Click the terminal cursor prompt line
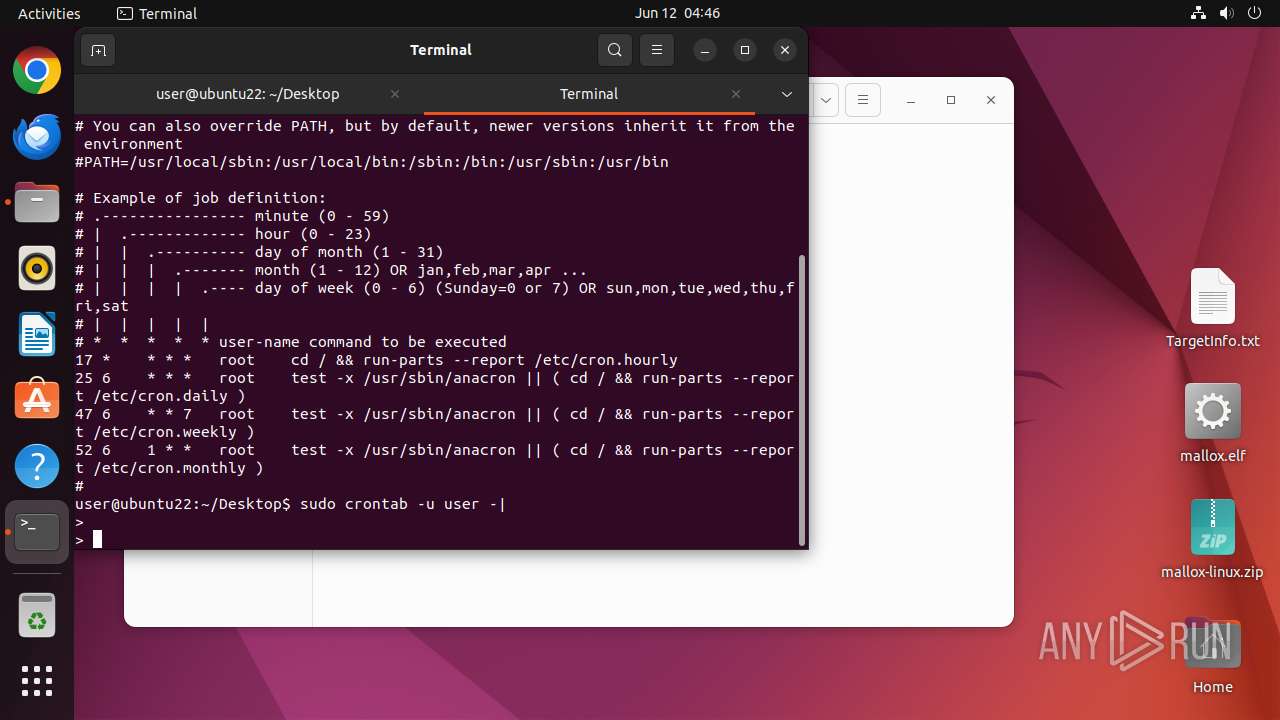Viewport: 1280px width, 720px height. (x=89, y=540)
